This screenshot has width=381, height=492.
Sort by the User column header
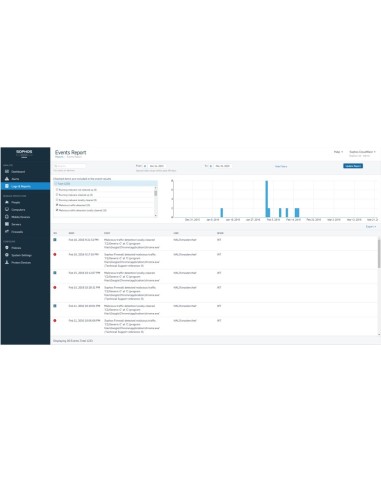(x=176, y=233)
